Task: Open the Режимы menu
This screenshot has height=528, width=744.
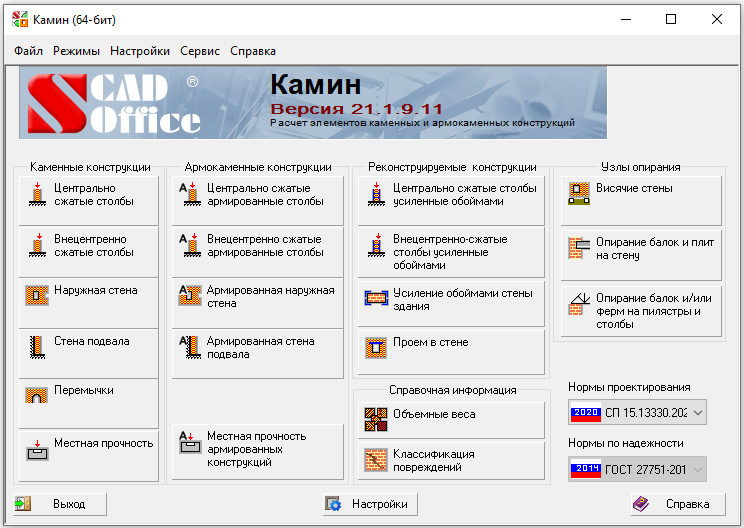Action: click(x=76, y=51)
